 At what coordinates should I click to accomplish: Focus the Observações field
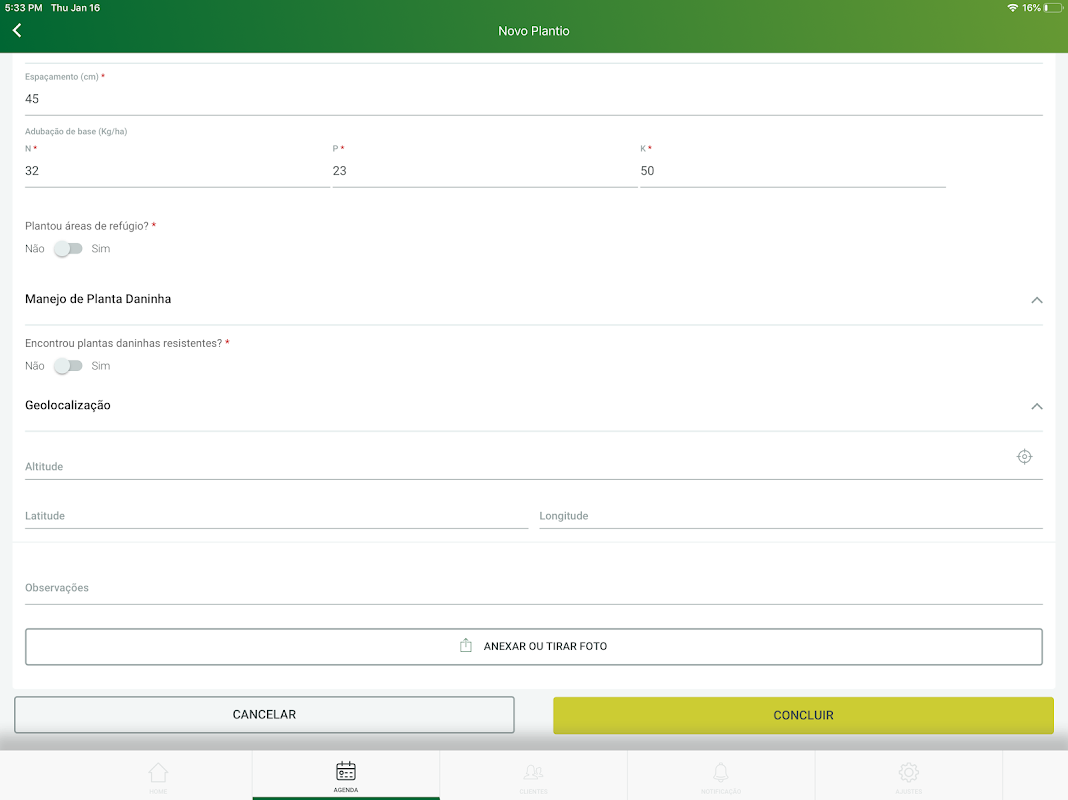(533, 588)
